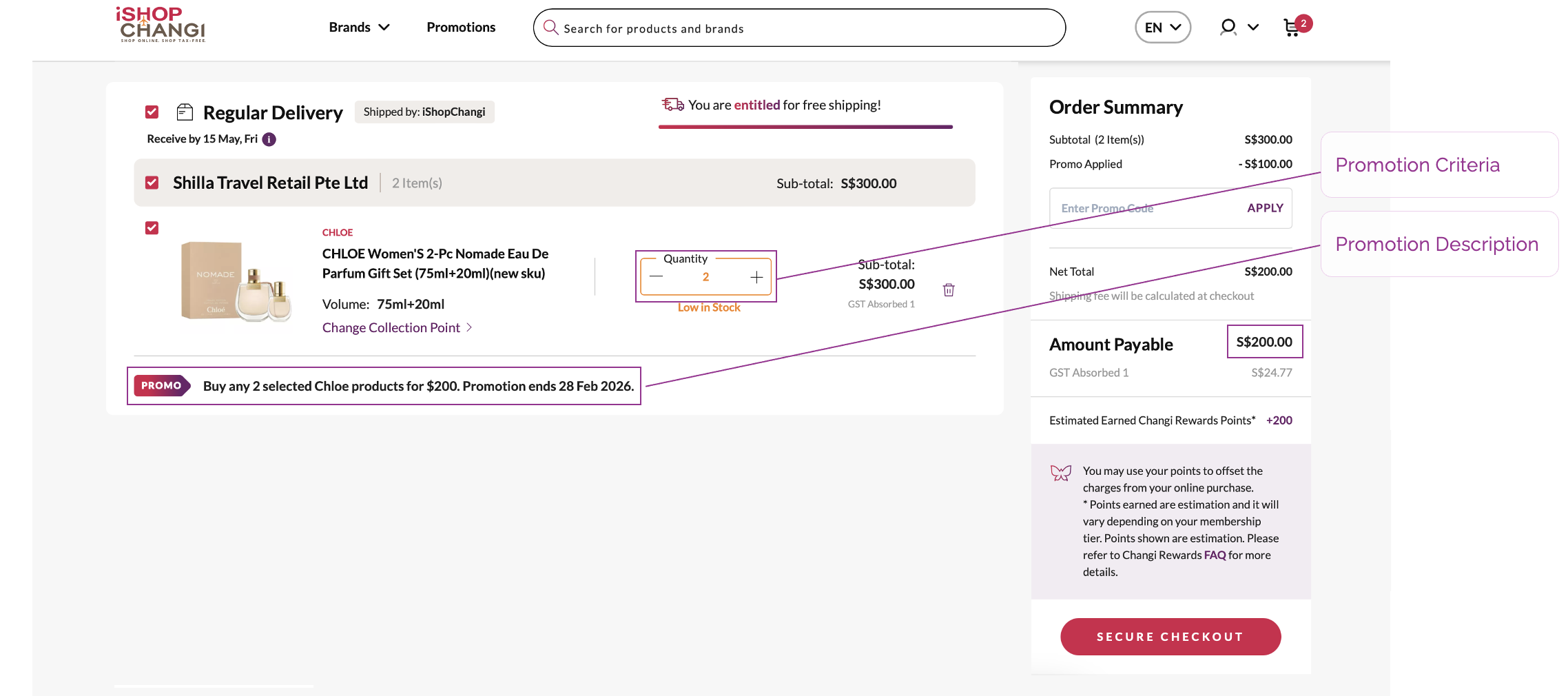1568x696 pixels.
Task: Decrease quantity with the minus icon
Action: 656,277
